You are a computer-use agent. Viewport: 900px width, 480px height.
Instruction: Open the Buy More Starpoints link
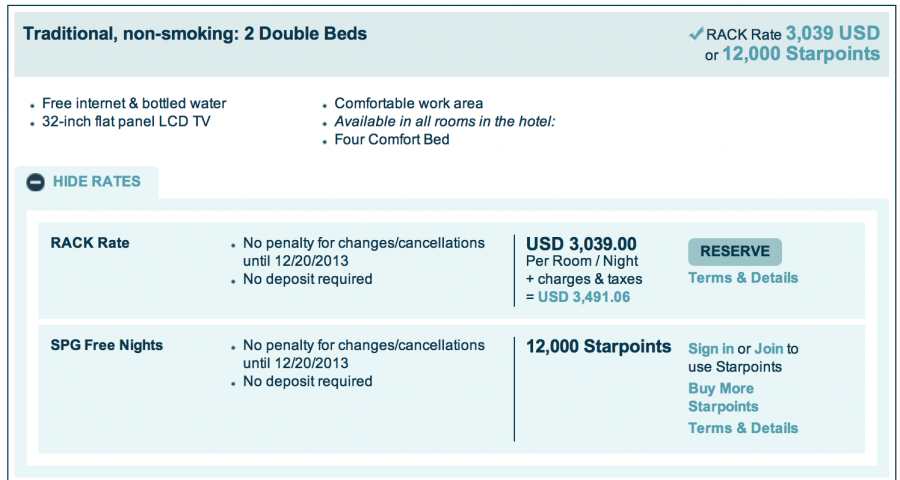[x=722, y=398]
